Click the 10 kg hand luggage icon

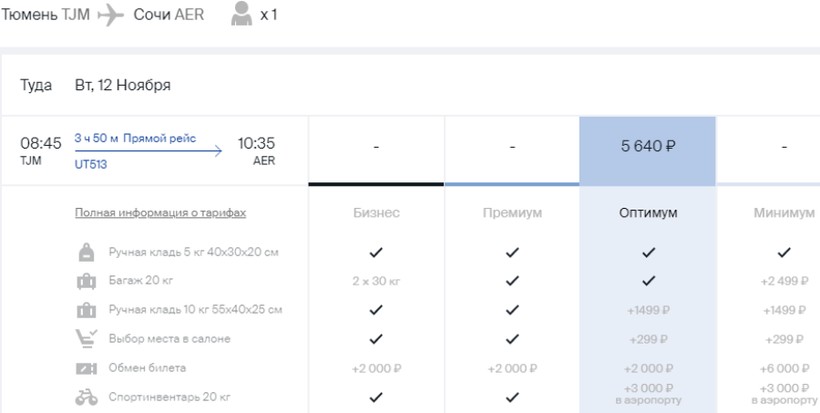pos(87,310)
